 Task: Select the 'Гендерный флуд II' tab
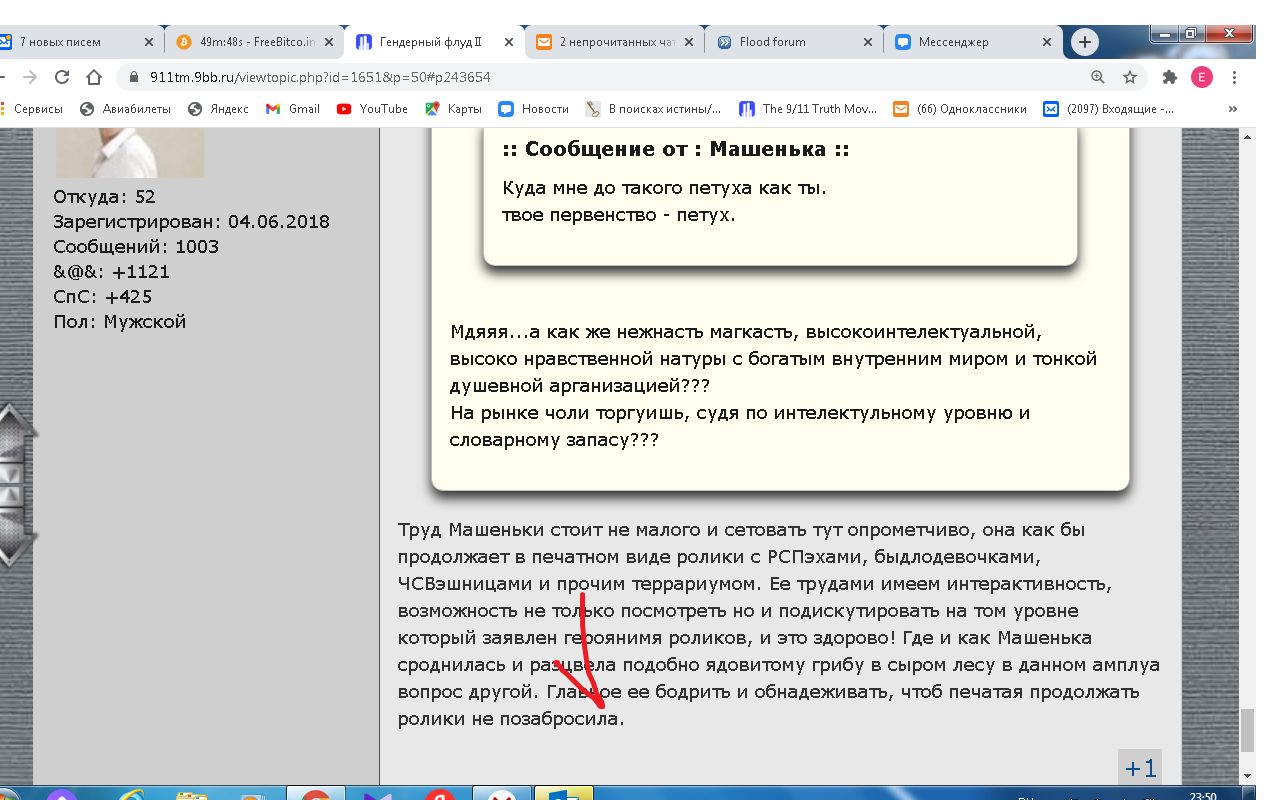(x=433, y=42)
